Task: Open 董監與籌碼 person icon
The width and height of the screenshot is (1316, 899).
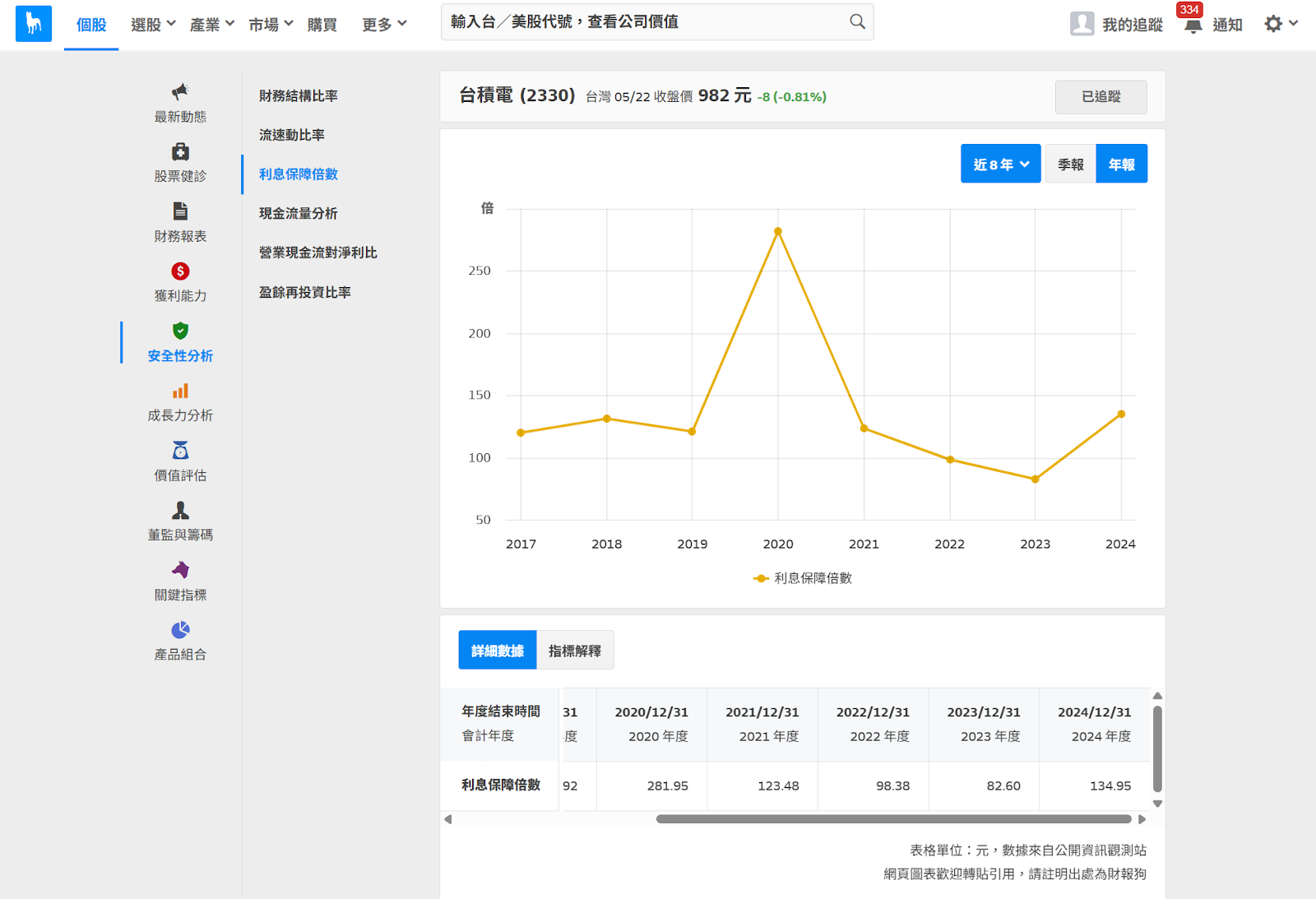Action: [180, 510]
